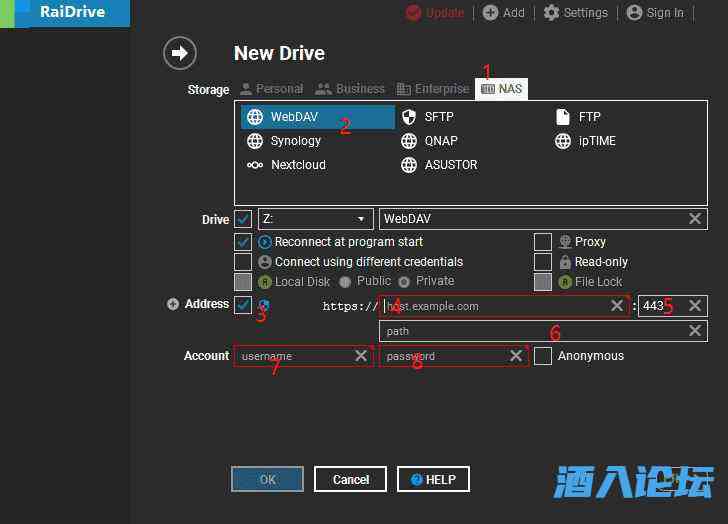The height and width of the screenshot is (524, 728).
Task: Click the username input field
Action: click(293, 356)
